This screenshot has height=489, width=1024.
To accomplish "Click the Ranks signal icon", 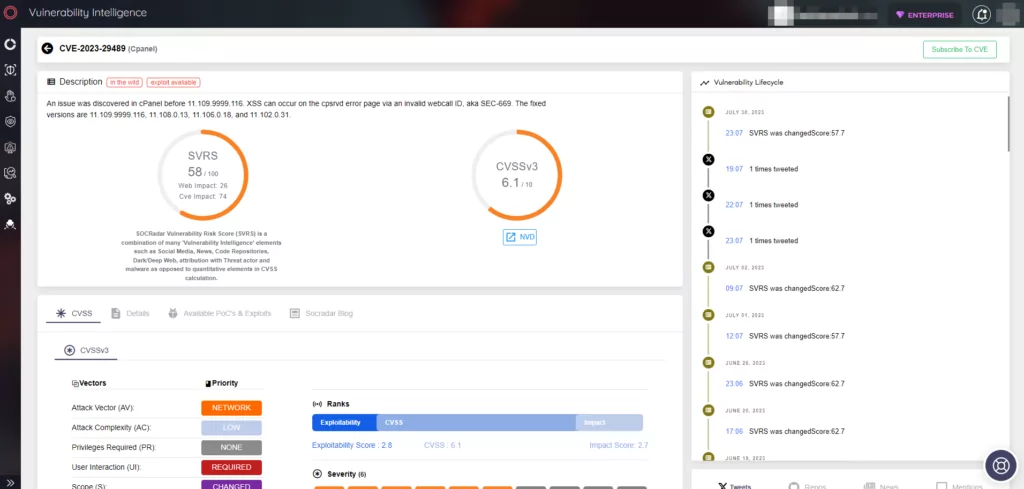I will pos(318,404).
